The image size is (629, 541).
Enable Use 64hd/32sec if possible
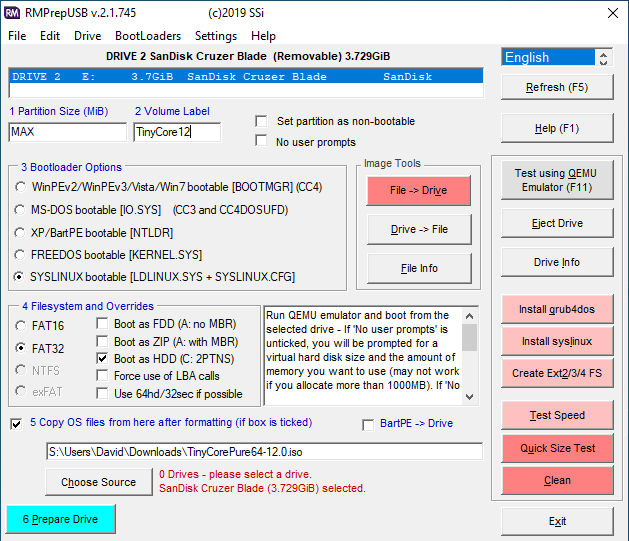tap(102, 393)
